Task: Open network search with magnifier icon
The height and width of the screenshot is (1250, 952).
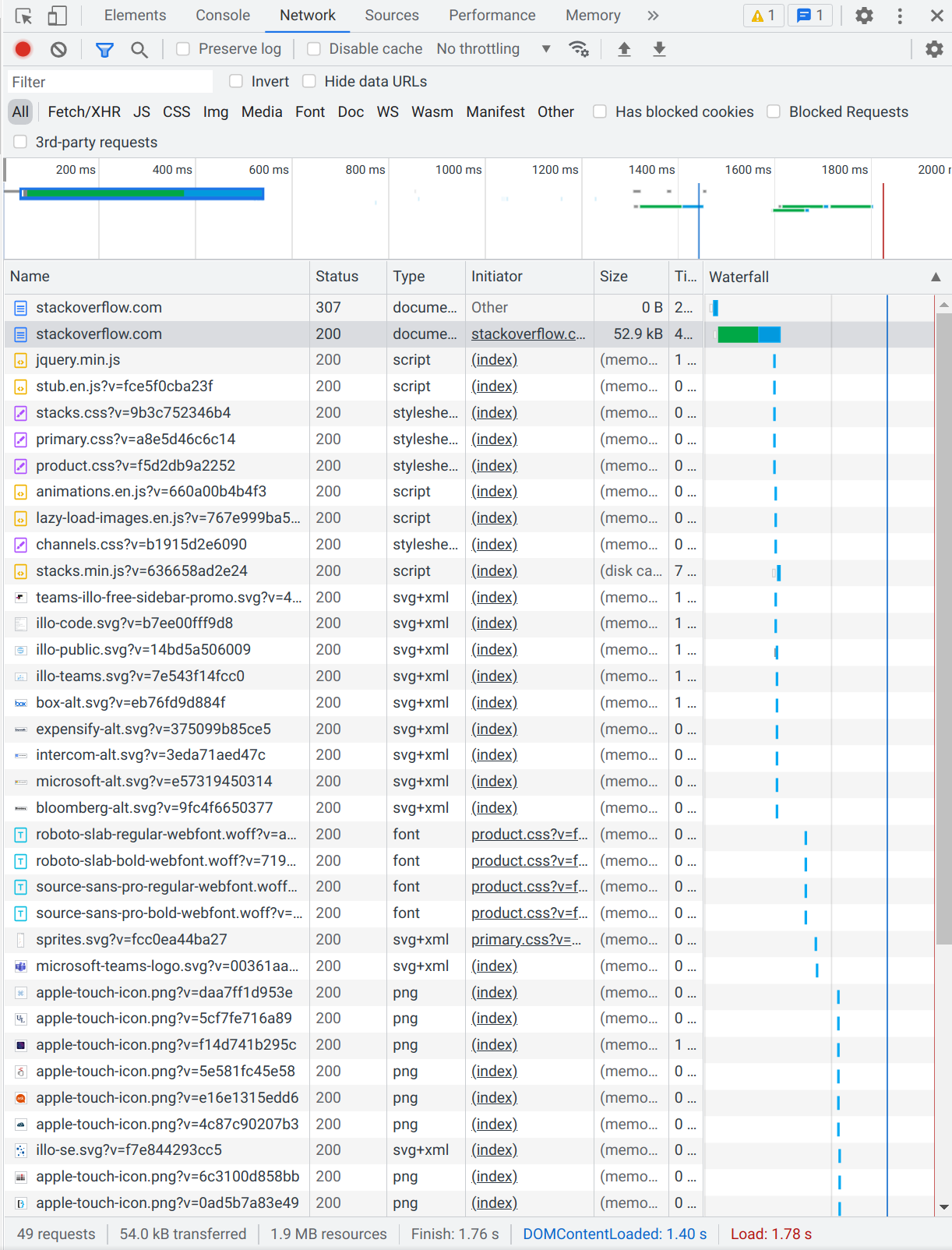Action: point(139,49)
